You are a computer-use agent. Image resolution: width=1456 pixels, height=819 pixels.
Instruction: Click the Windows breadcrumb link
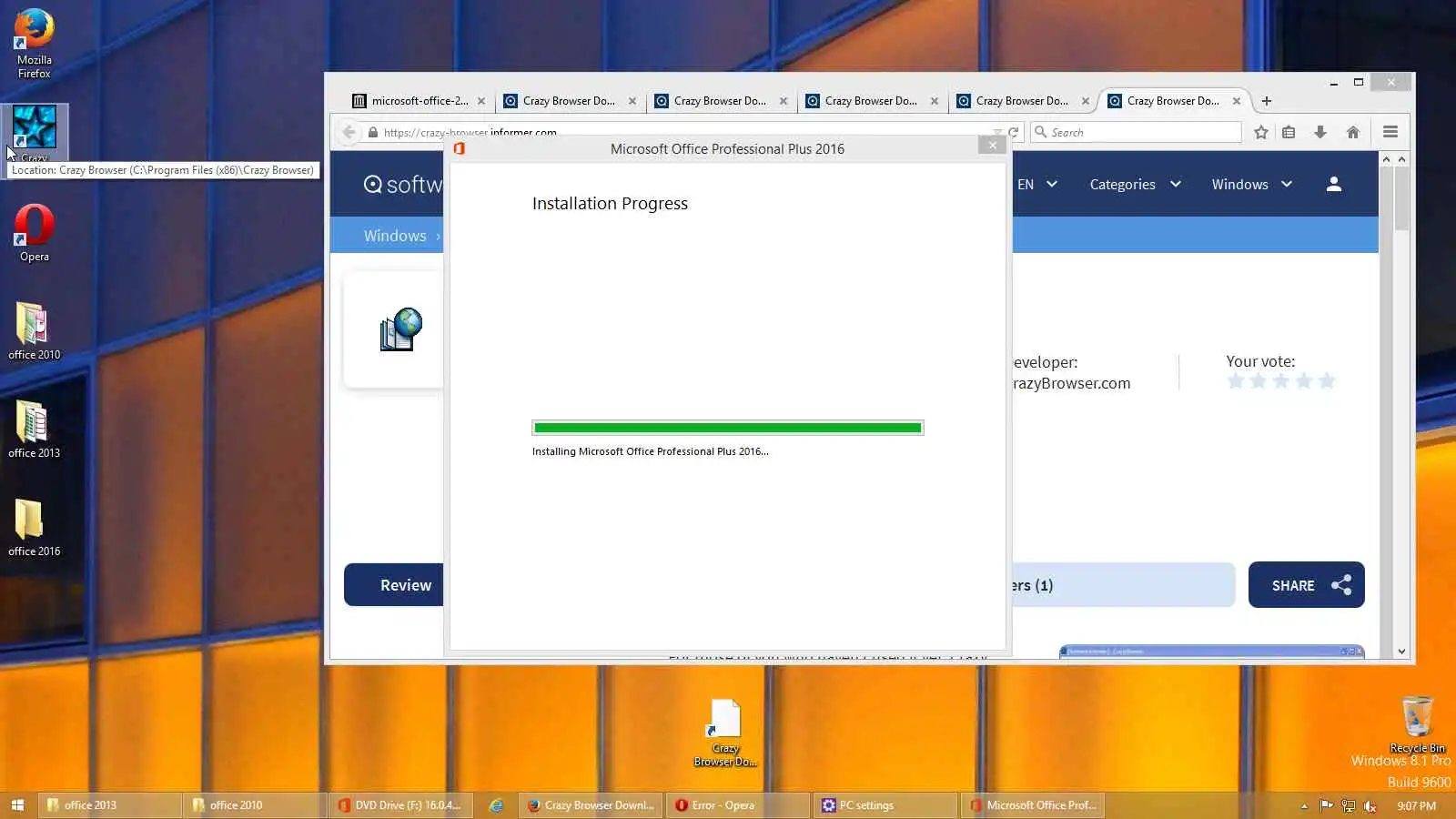click(x=395, y=236)
